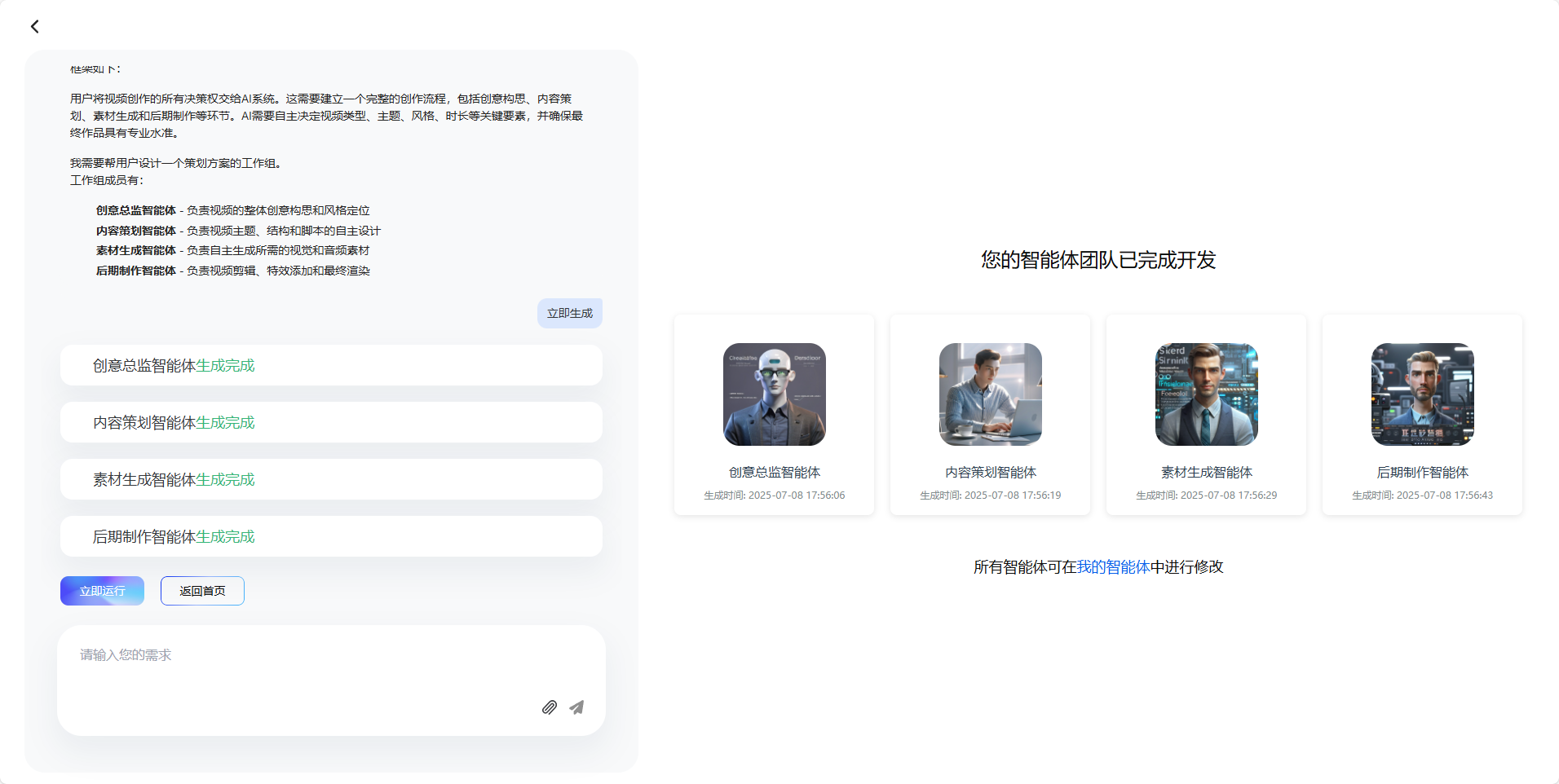Screen dimensions: 1559x784
Task: Click the 素材生成智能体 card timestamp
Action: tap(1207, 496)
